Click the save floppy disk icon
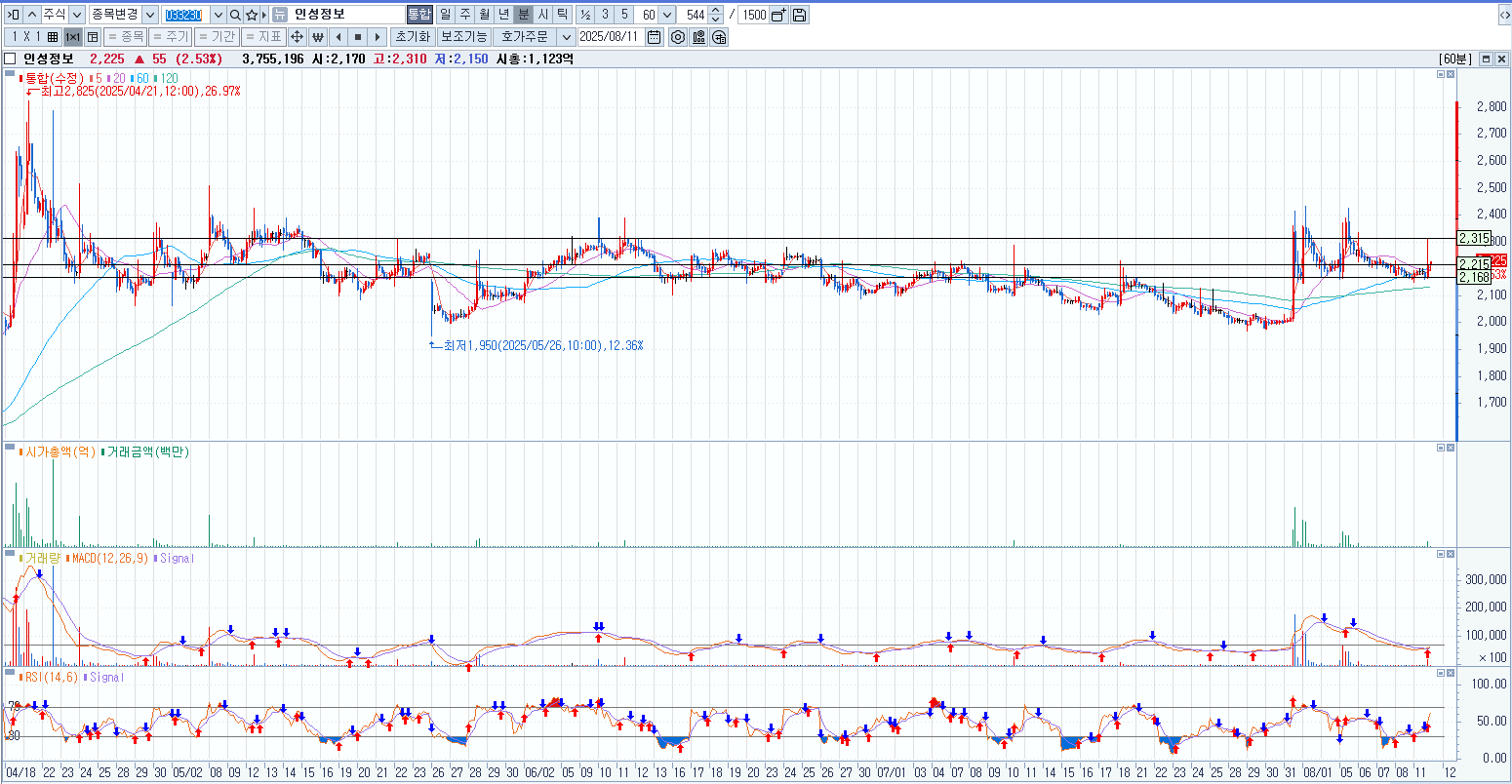The height and width of the screenshot is (784, 1512). (x=799, y=15)
